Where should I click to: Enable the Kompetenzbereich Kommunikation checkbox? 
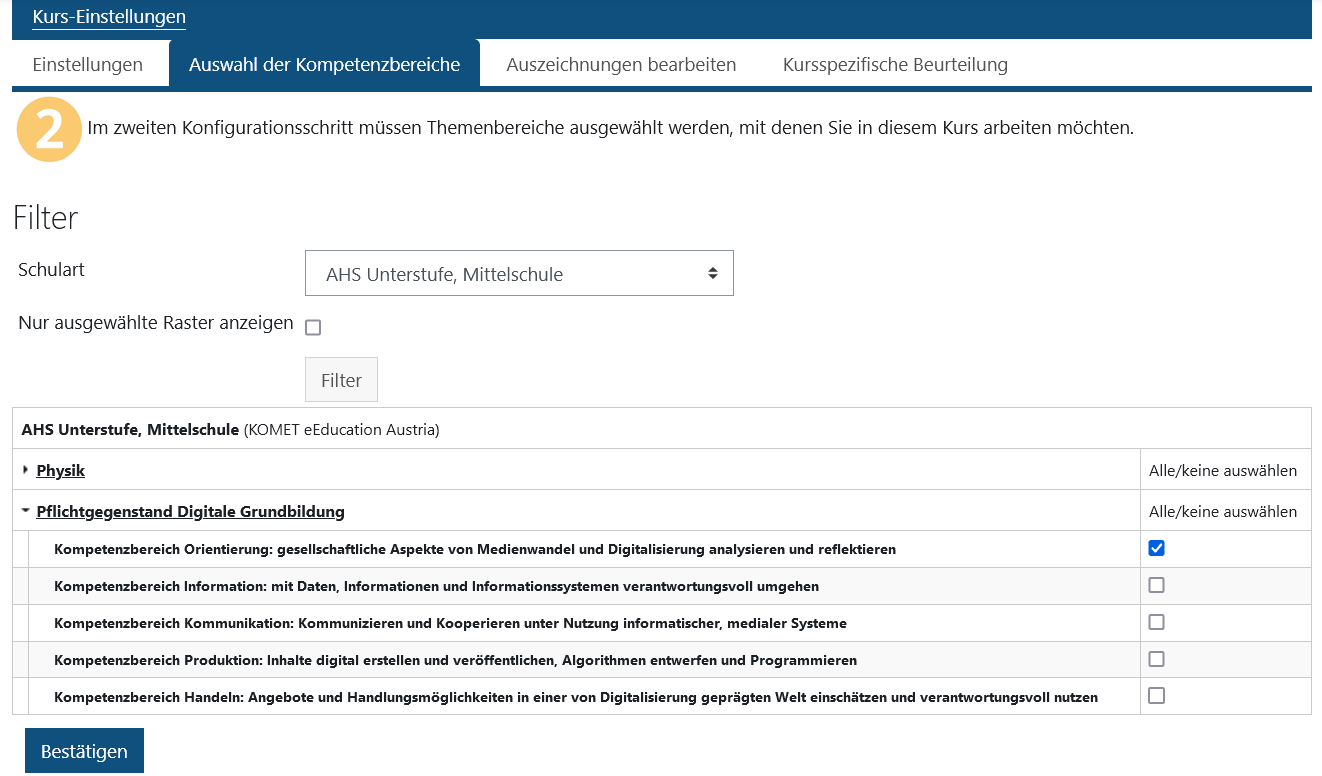coord(1157,621)
